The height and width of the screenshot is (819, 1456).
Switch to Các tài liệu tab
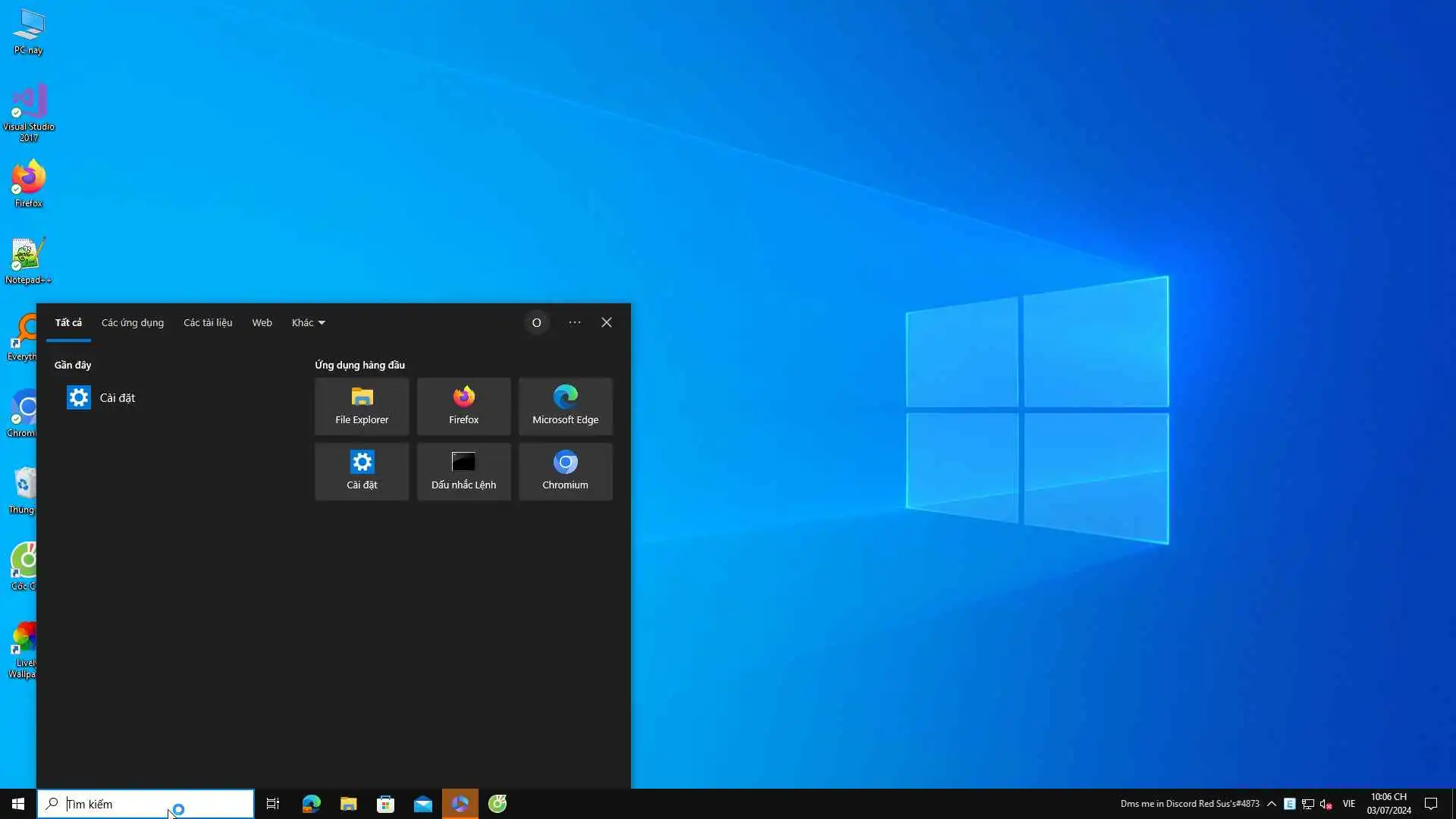(208, 322)
